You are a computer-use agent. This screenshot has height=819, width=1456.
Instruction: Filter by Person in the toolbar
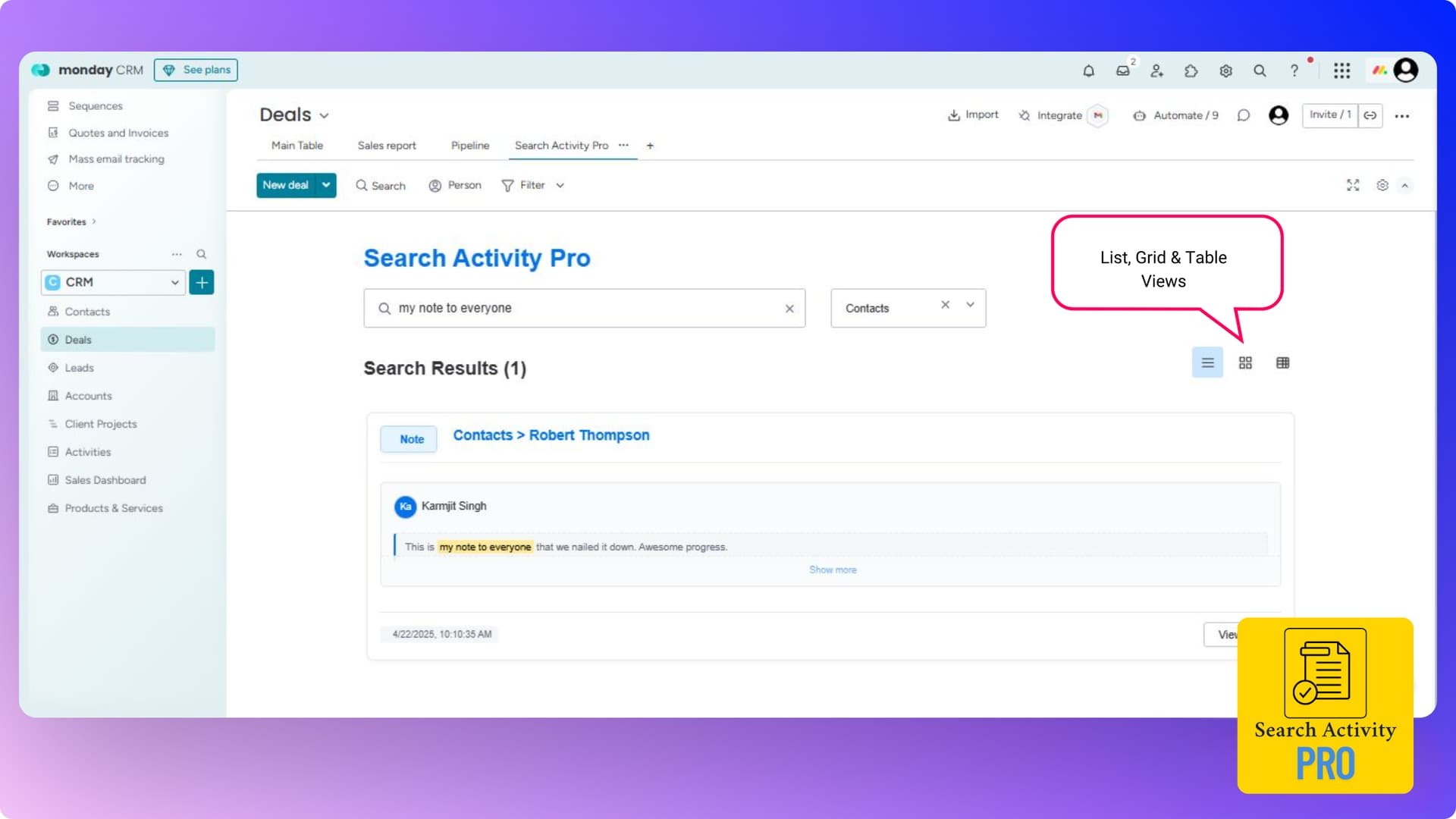coord(455,185)
